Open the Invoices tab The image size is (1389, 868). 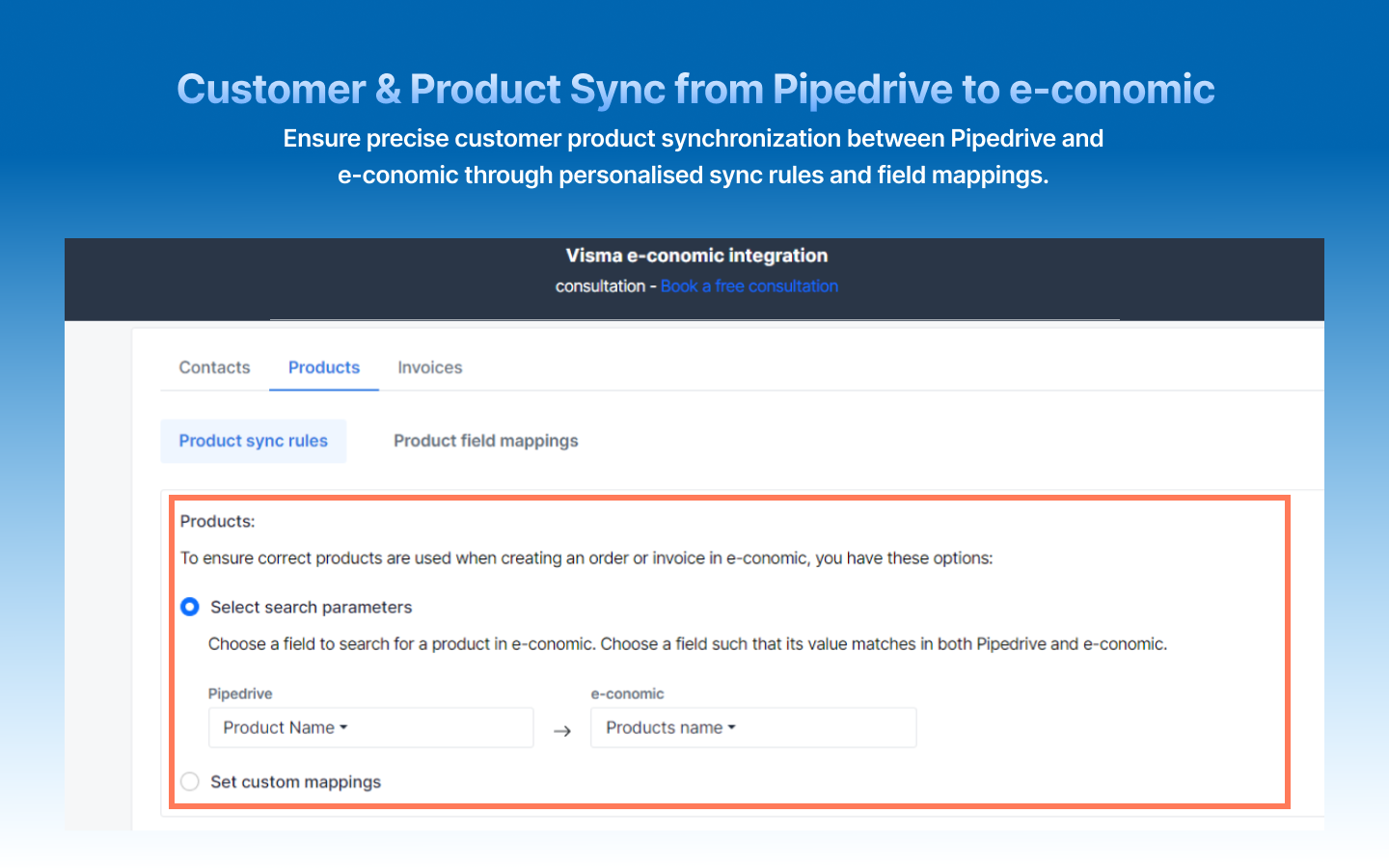click(x=429, y=367)
